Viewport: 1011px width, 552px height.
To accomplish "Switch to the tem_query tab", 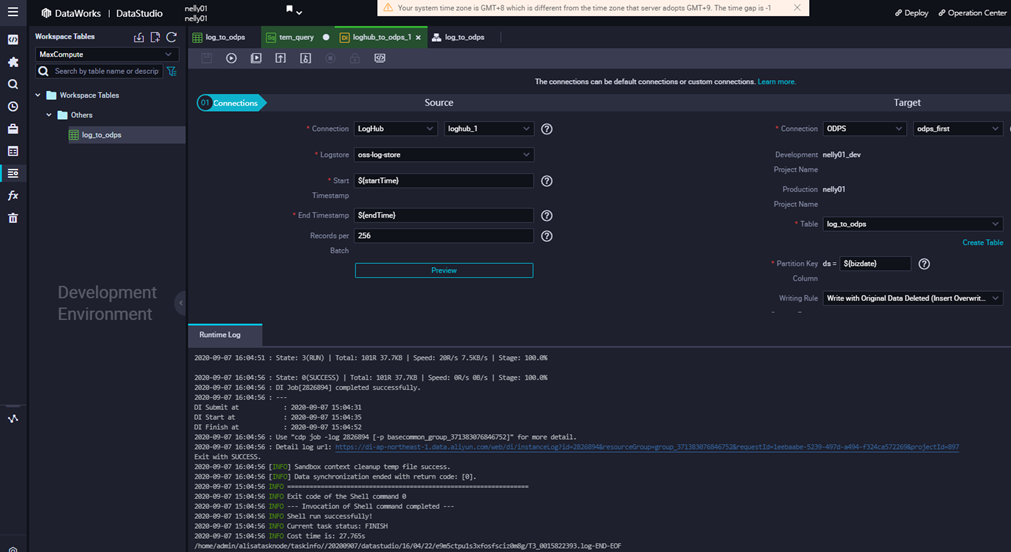I will pyautogui.click(x=296, y=37).
